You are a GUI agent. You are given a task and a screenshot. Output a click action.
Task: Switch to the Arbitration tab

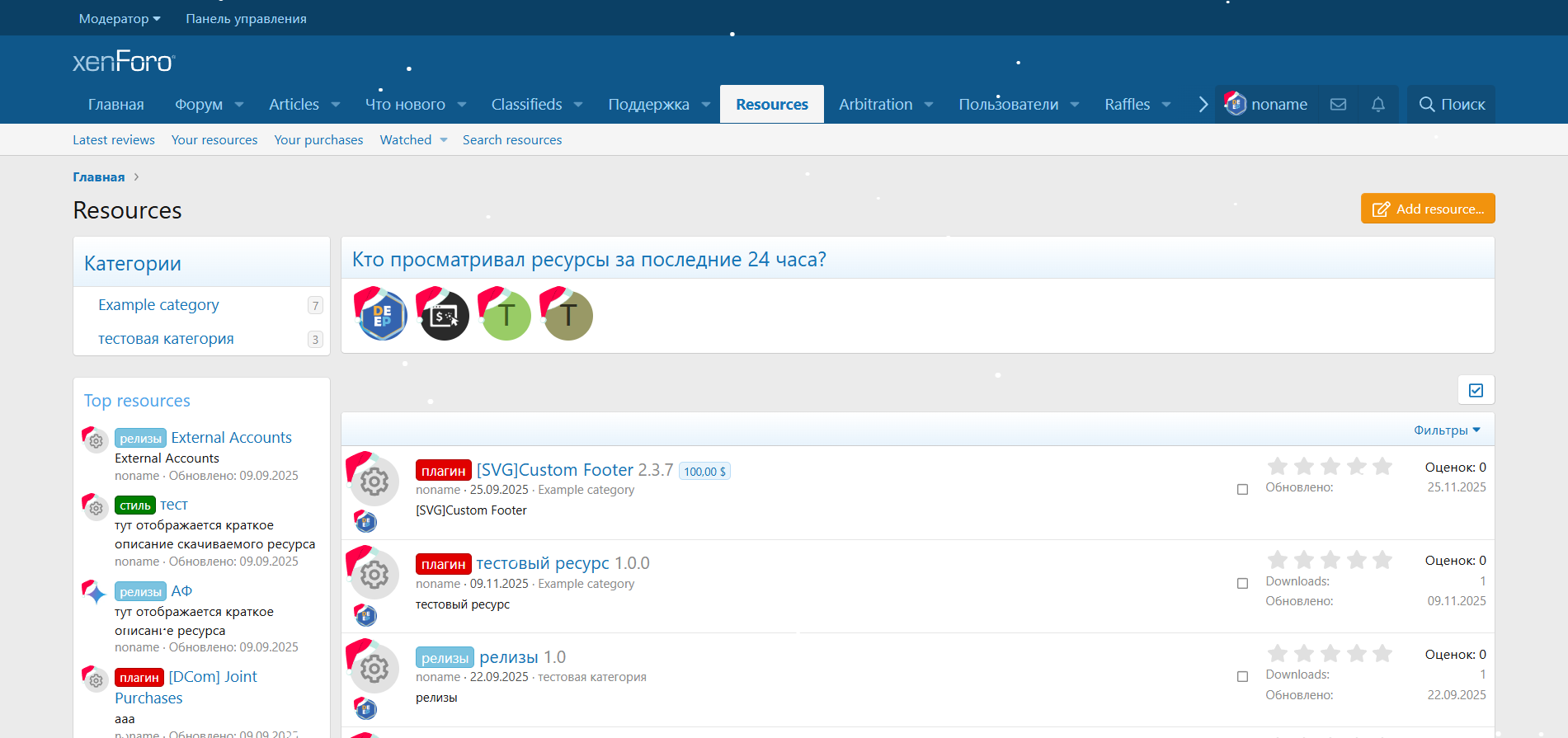(875, 105)
